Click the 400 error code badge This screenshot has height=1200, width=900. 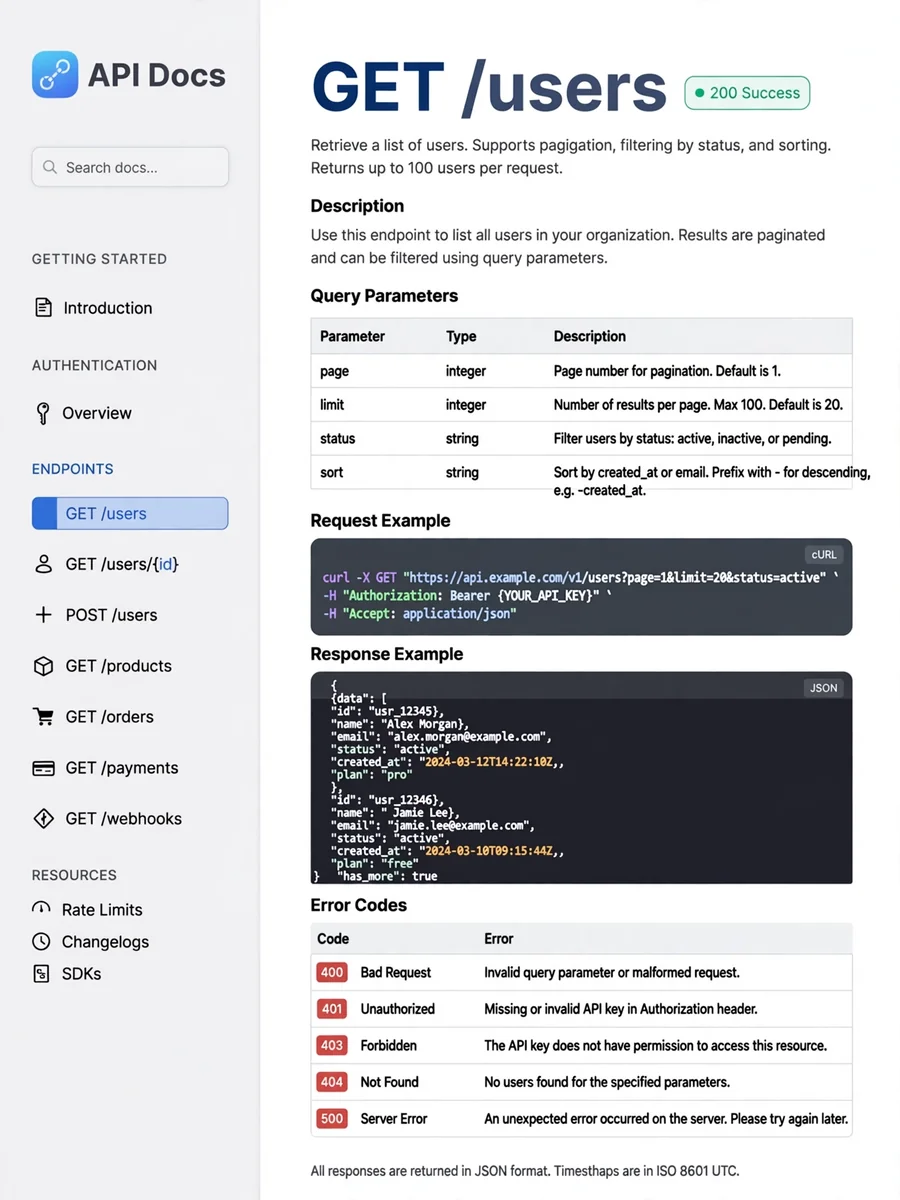click(x=332, y=972)
